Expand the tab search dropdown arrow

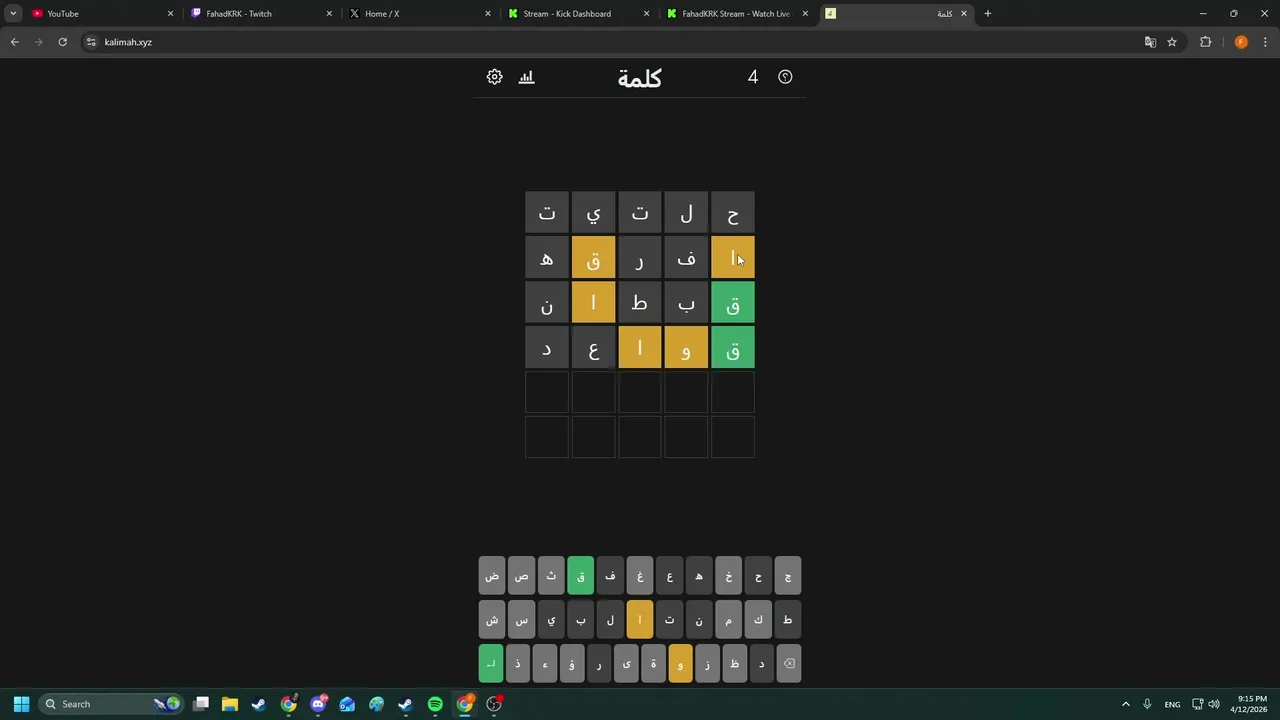point(13,14)
